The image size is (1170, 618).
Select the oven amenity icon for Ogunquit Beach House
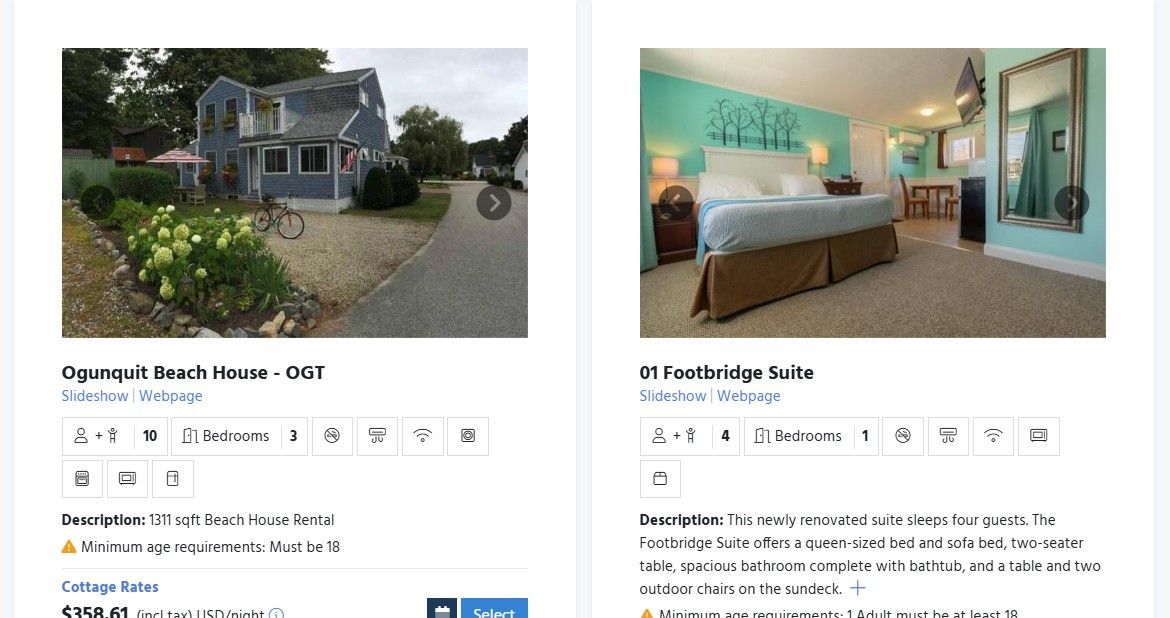pos(82,478)
